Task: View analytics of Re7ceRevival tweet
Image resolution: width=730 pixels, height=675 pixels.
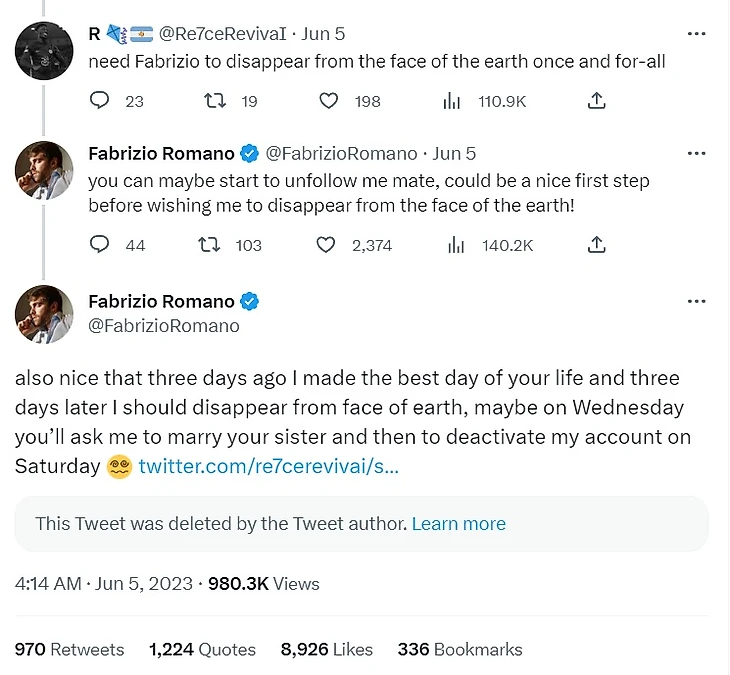Action: 453,101
